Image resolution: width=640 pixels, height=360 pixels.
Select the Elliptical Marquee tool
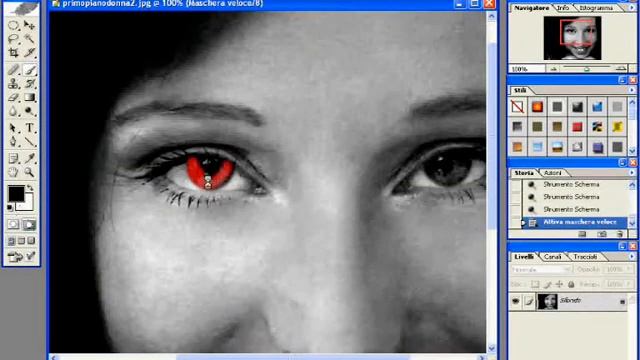tap(13, 25)
